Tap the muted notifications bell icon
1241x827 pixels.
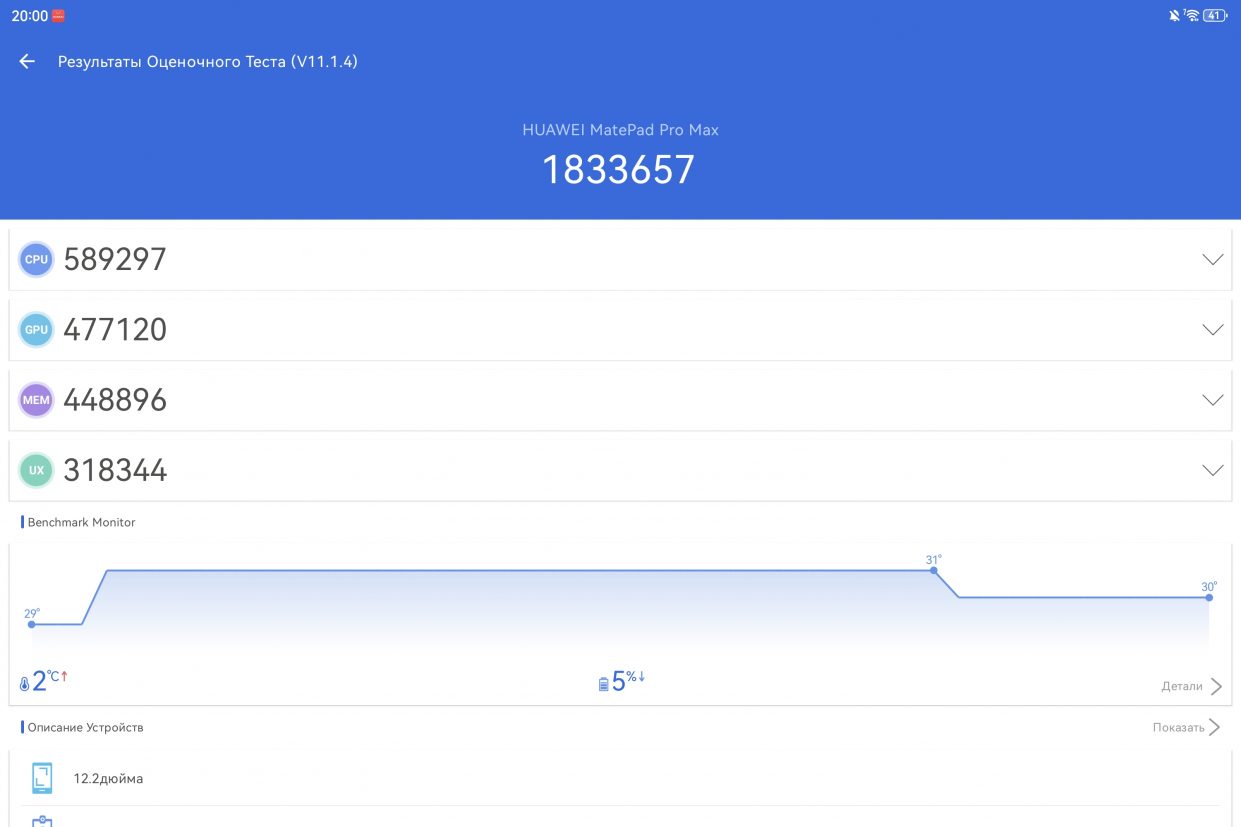(1174, 16)
